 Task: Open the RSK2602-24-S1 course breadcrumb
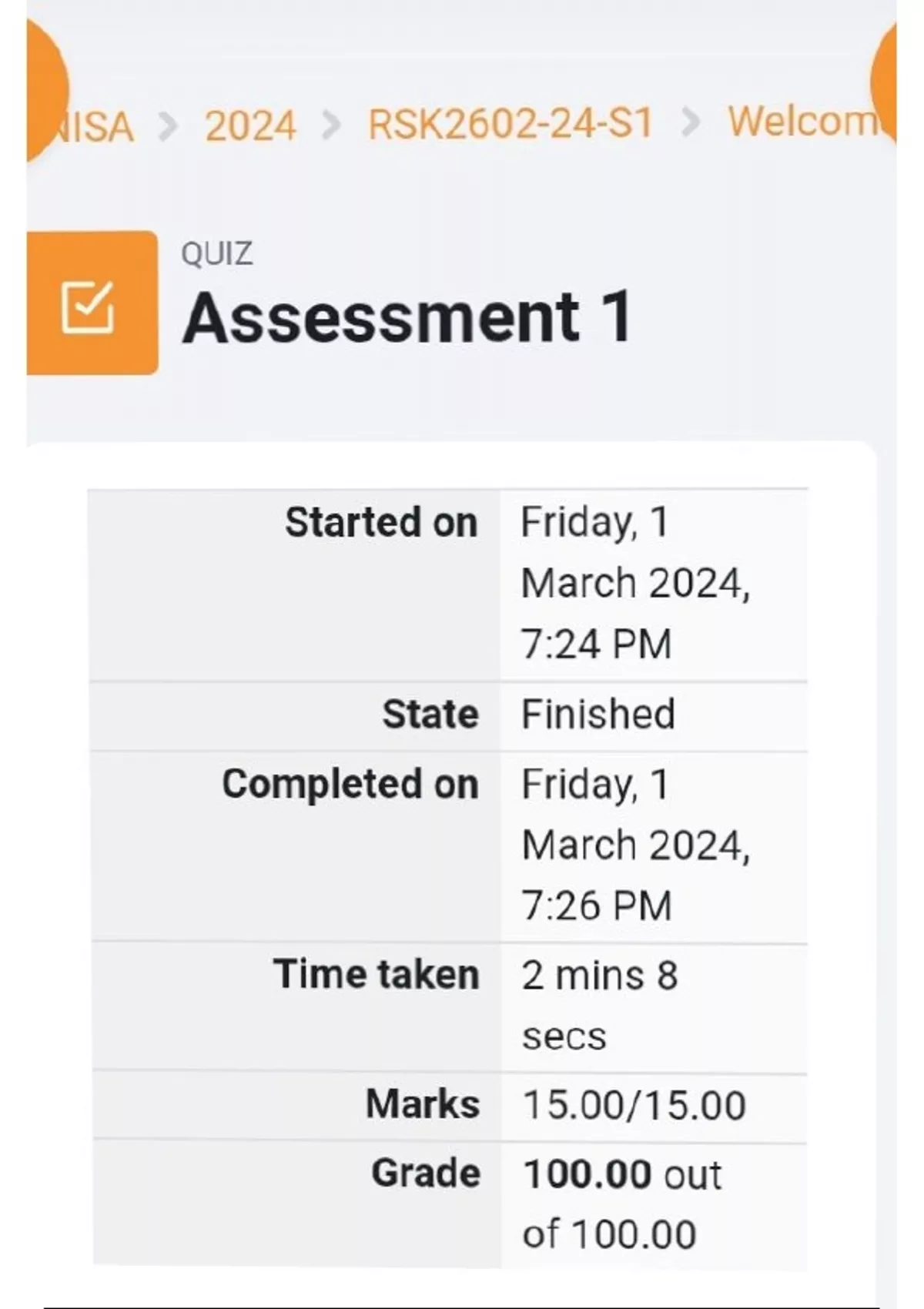(511, 124)
